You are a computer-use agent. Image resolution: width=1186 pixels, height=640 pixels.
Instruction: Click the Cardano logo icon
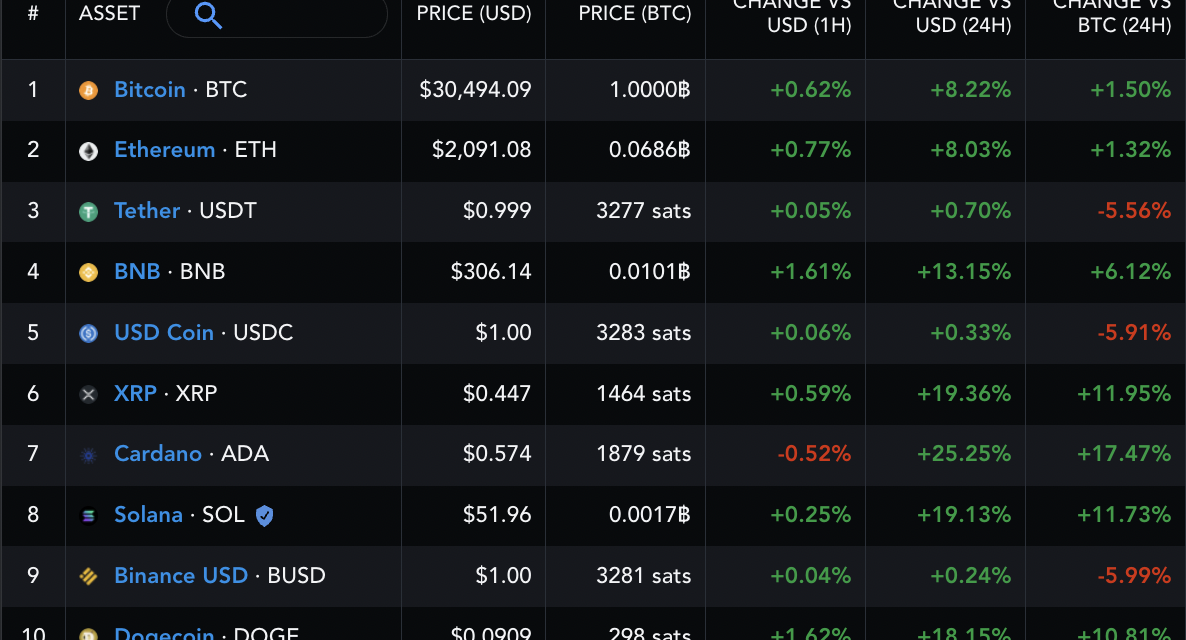point(88,454)
